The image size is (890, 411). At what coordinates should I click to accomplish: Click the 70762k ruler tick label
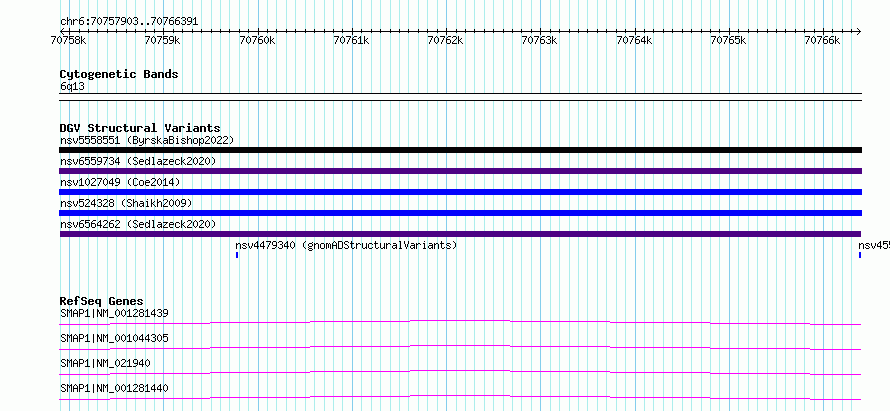coord(446,40)
